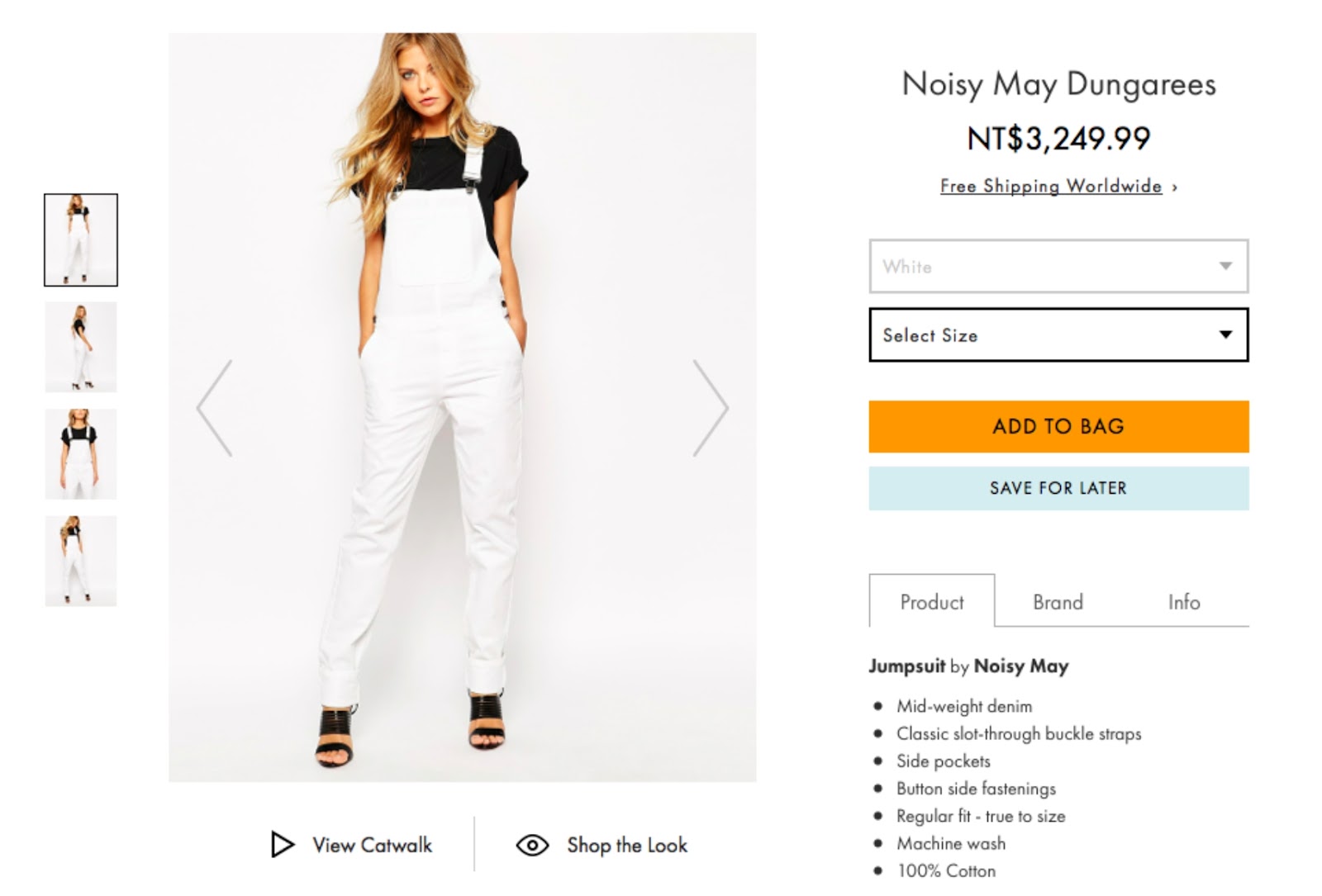This screenshot has height=896, width=1322.
Task: Select the first front-view thumbnail
Action: point(81,240)
